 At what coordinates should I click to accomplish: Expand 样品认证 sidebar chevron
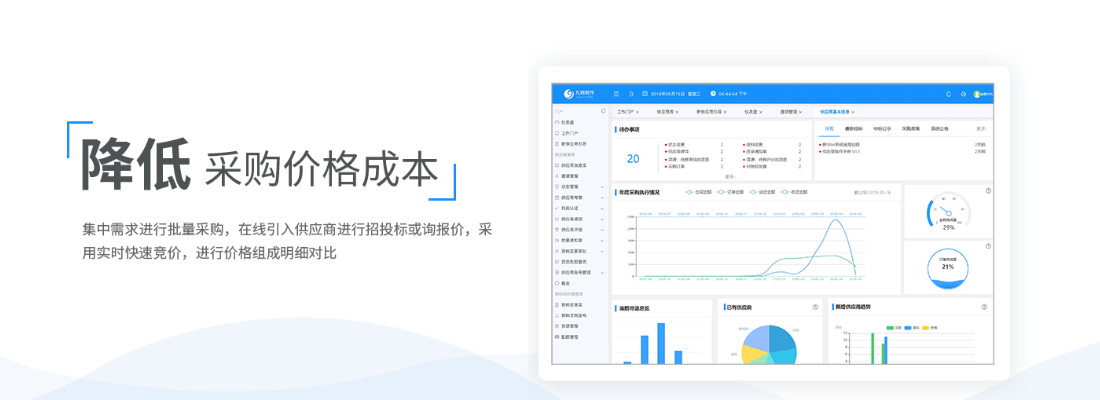click(x=602, y=208)
